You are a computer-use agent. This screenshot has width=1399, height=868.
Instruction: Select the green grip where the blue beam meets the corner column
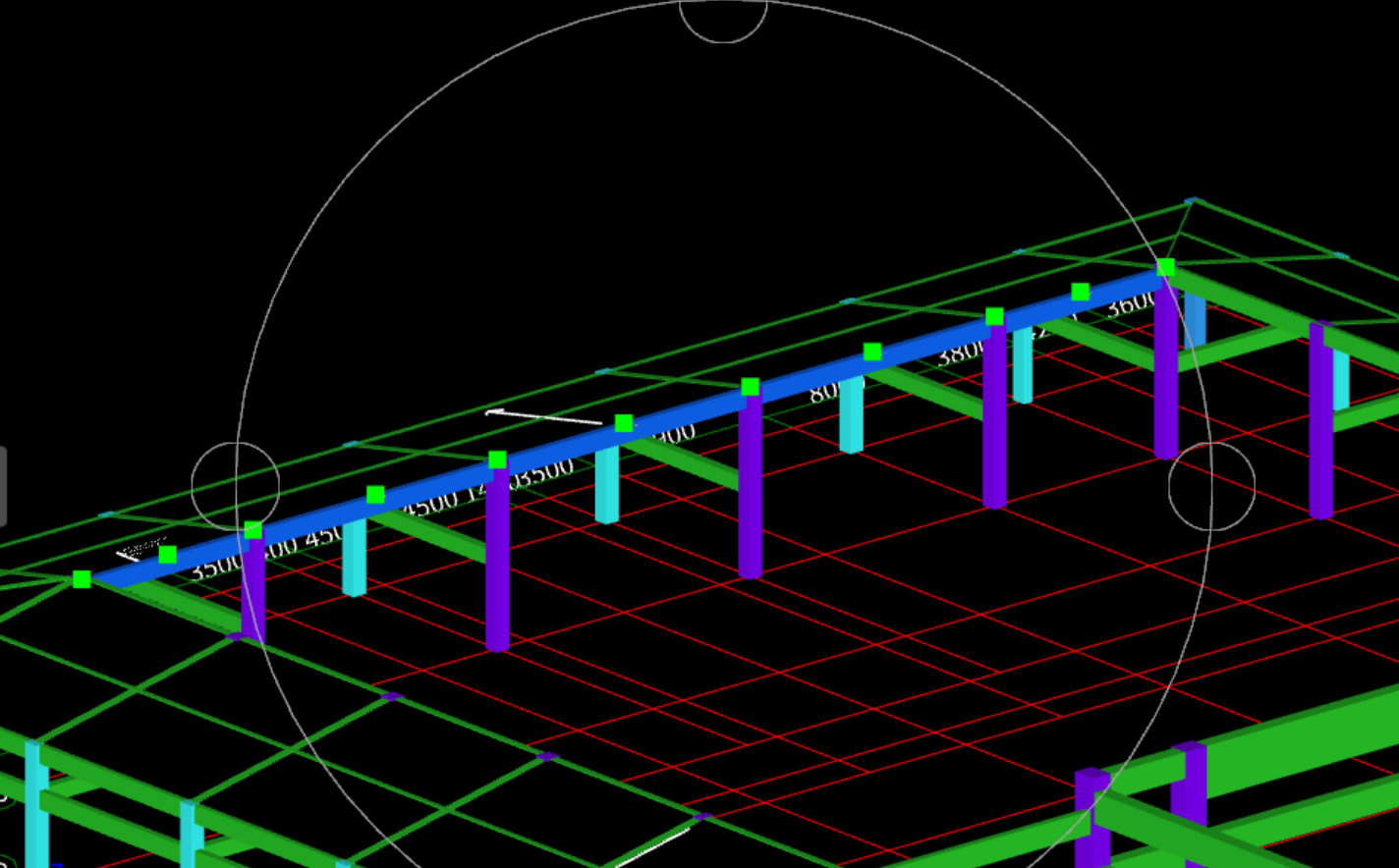(1165, 267)
